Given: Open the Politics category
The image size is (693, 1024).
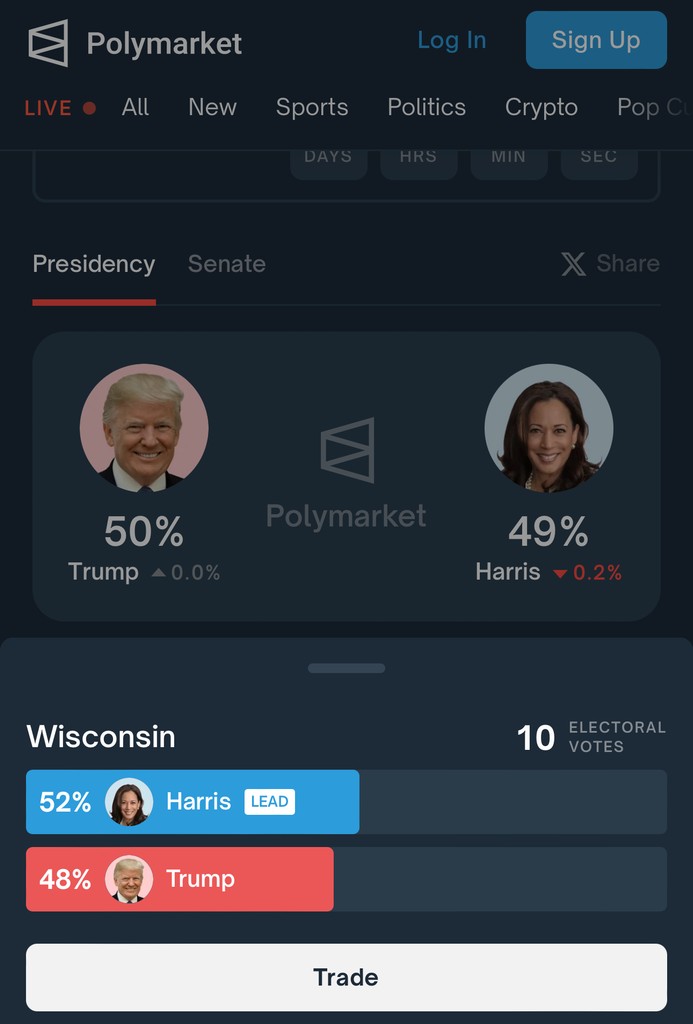Looking at the screenshot, I should click(x=426, y=107).
